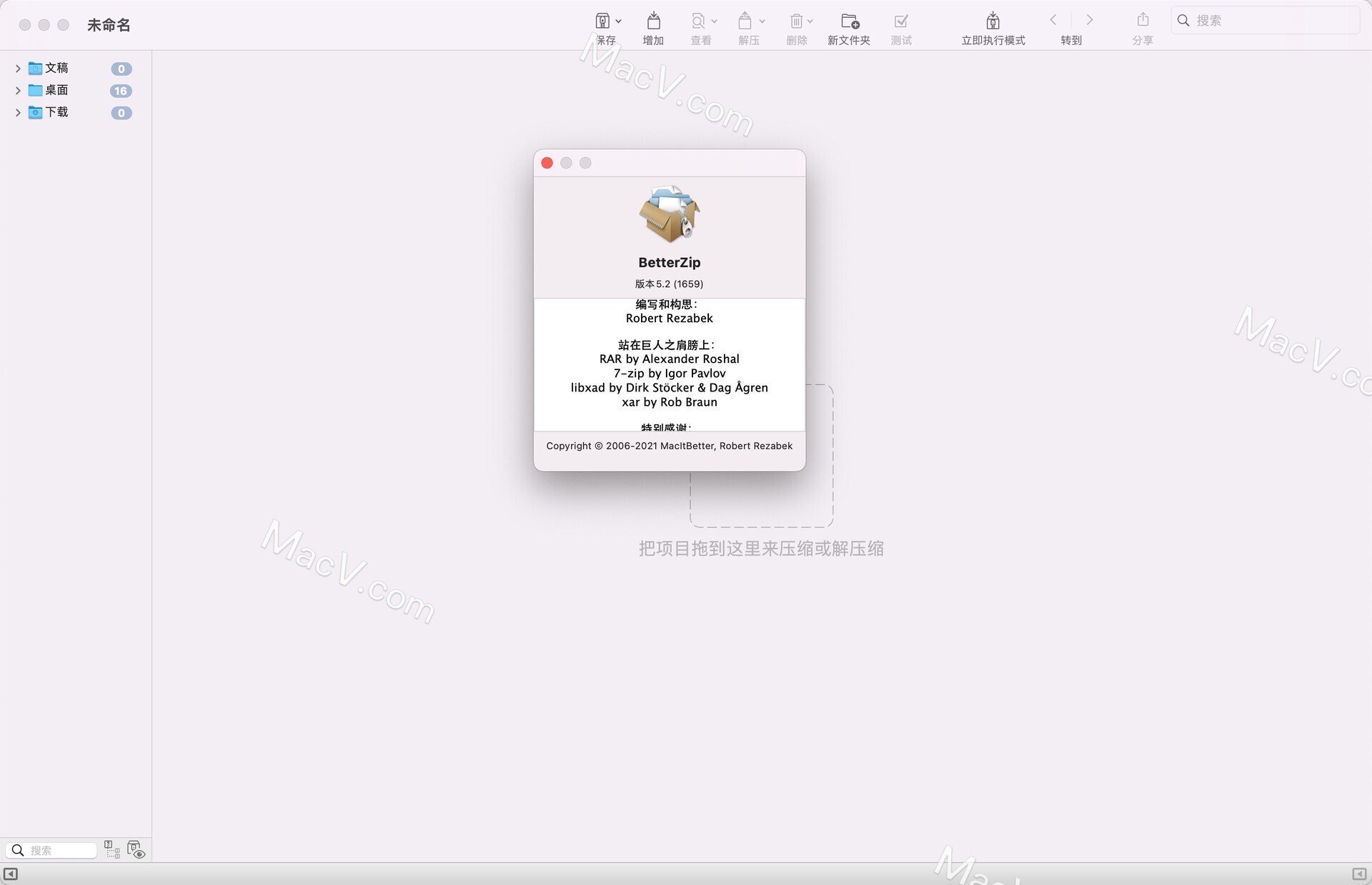Open the View (查看) dropdown arrow
Viewport: 1372px width, 885px height.
coord(714,21)
